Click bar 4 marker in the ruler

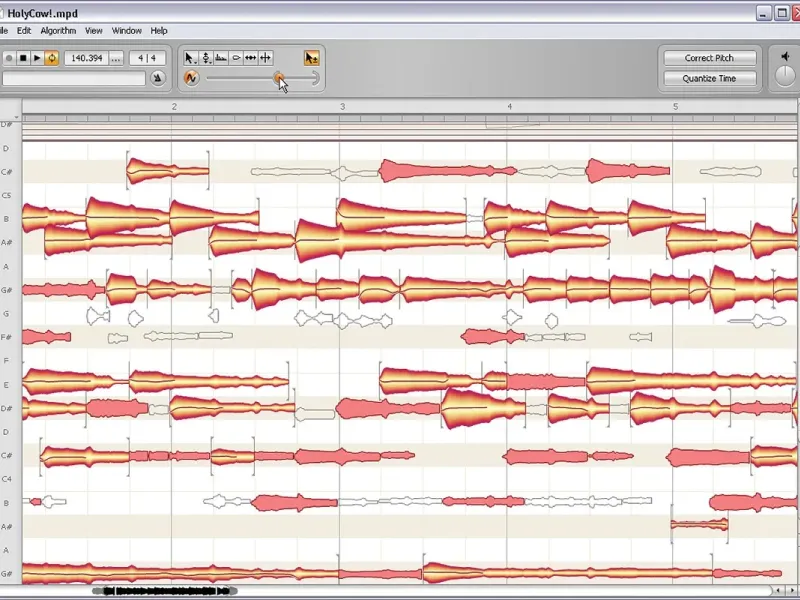[509, 107]
